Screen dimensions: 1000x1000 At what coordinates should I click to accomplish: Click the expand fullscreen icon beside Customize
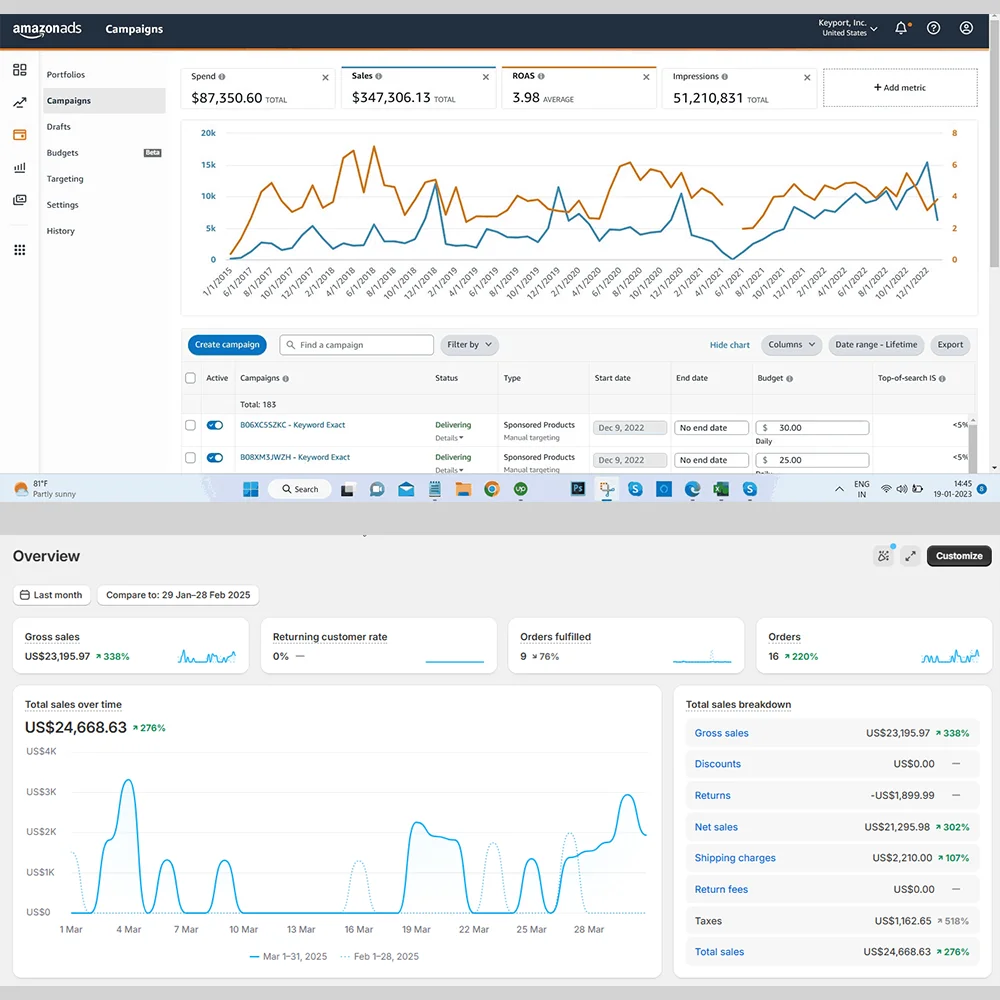910,556
